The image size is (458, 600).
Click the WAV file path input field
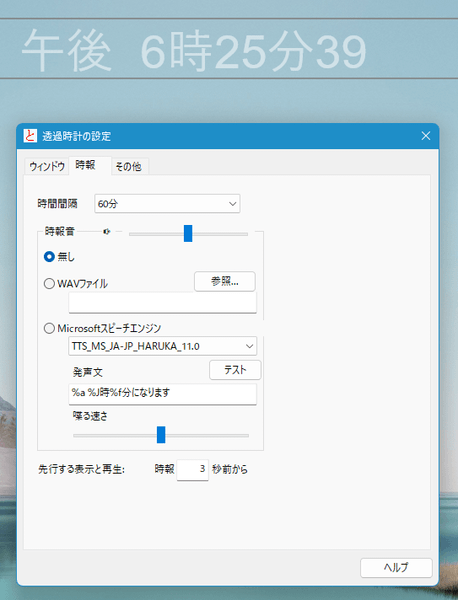coord(163,303)
